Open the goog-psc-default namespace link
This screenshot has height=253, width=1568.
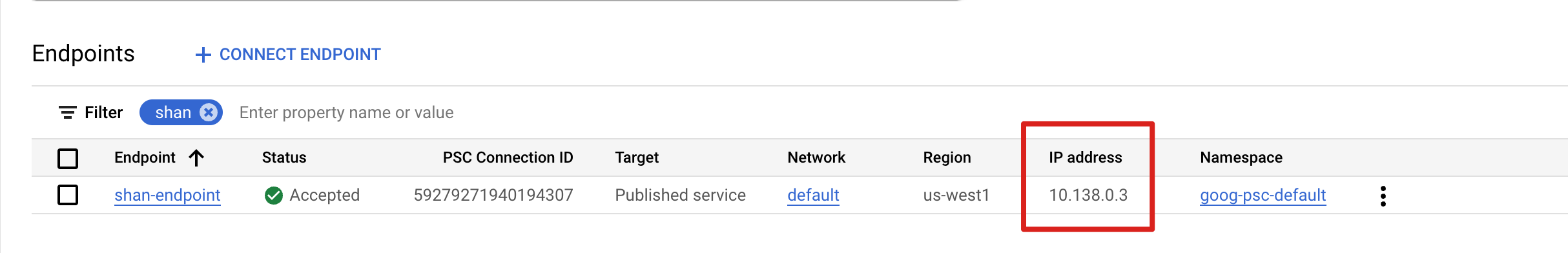(1263, 195)
